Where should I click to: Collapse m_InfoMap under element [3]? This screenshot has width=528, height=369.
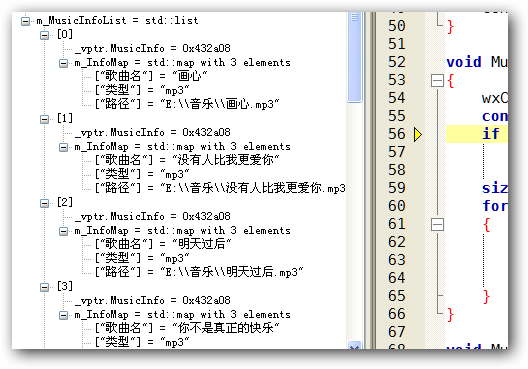63,315
